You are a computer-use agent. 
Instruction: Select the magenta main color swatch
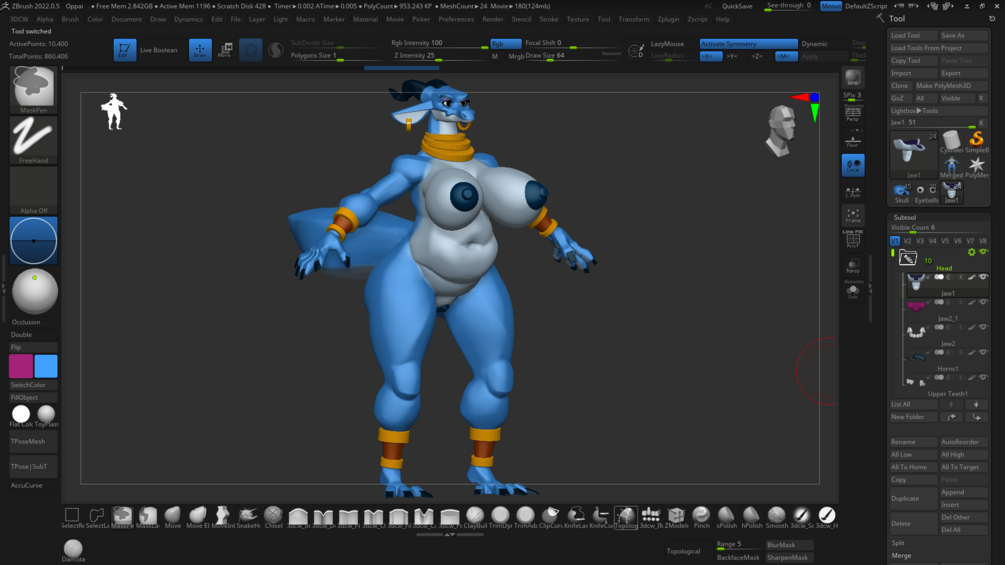pos(21,366)
